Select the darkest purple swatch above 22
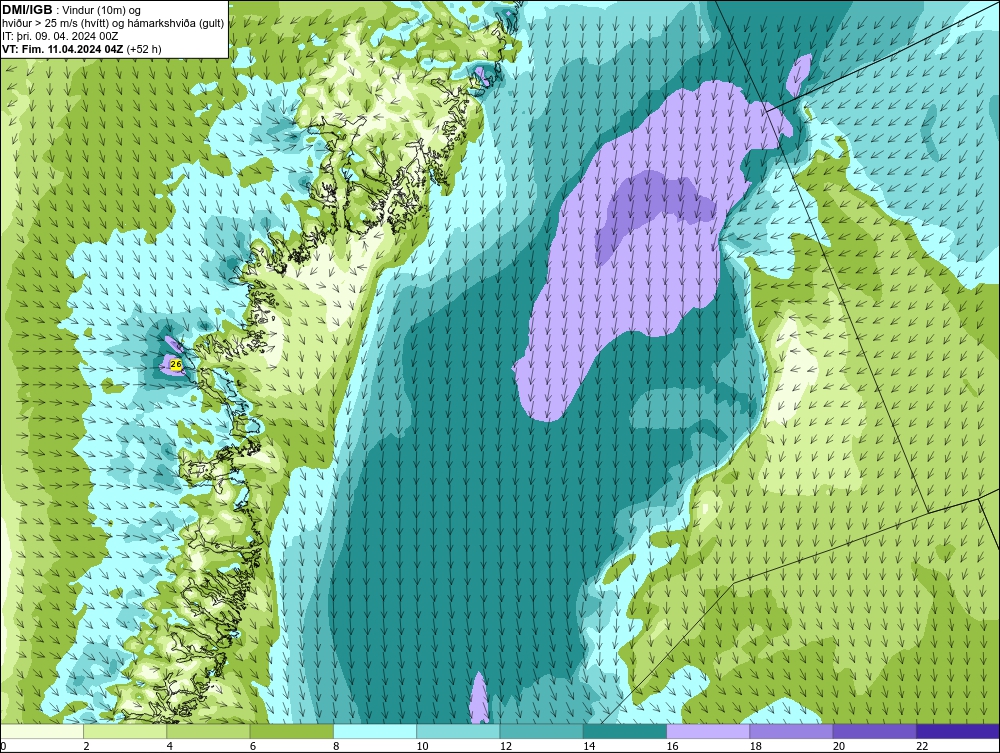Viewport: 1000px width, 753px height. [x=957, y=731]
